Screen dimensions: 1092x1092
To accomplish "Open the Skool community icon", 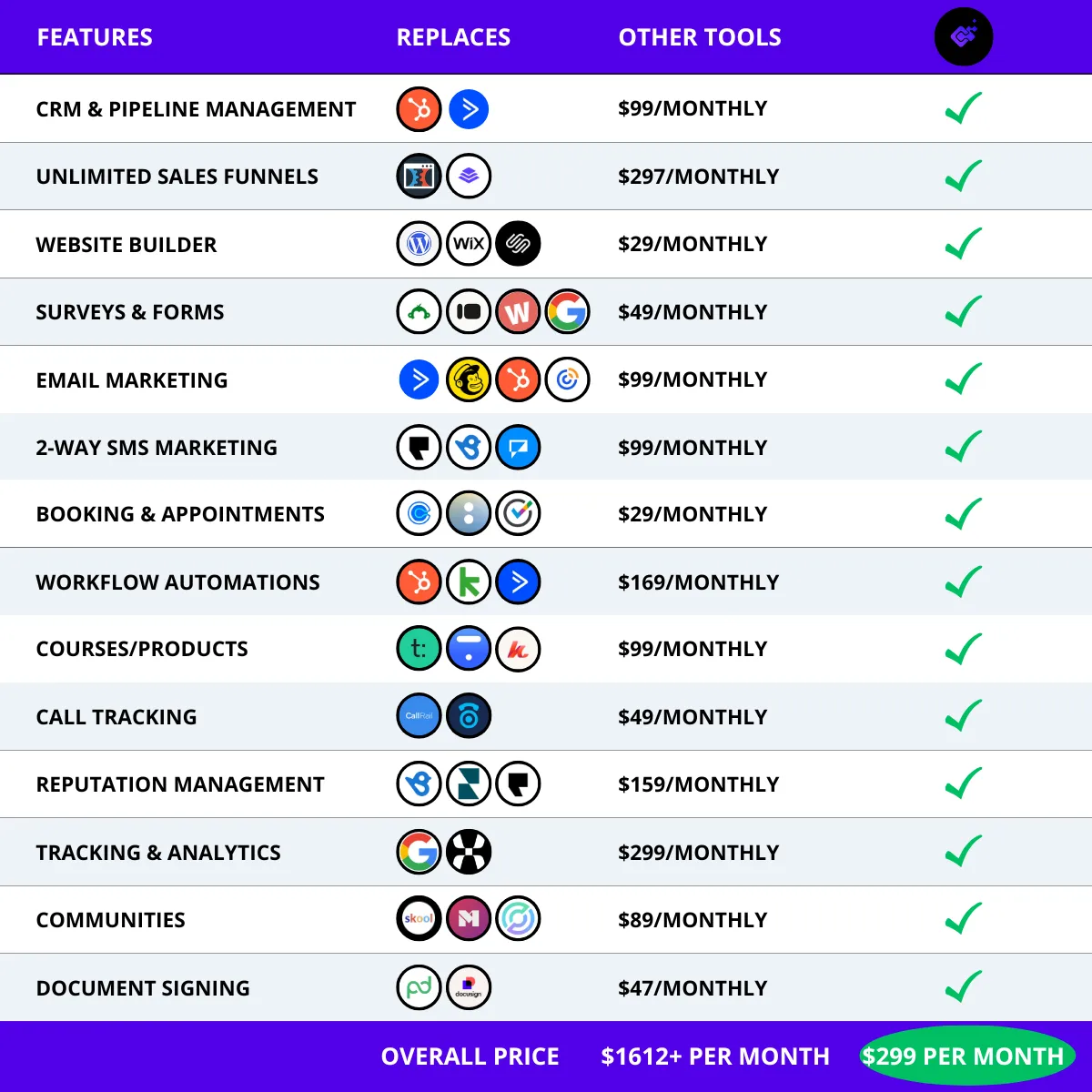I will point(420,919).
